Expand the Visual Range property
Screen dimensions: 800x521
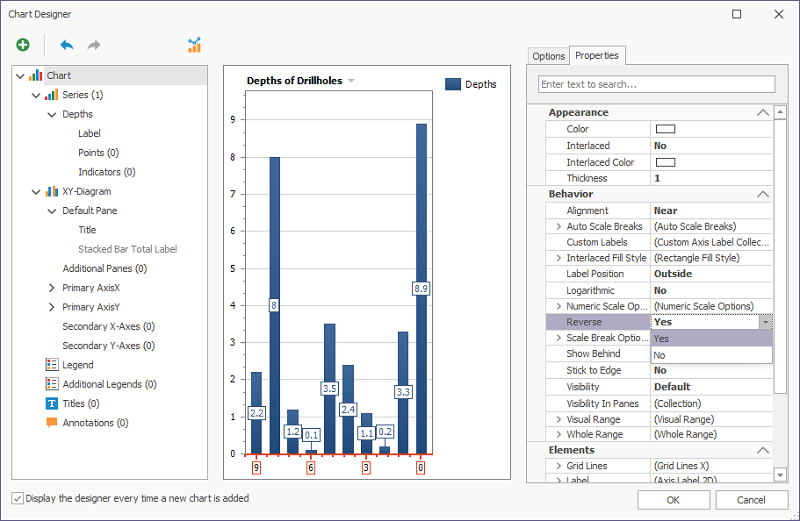pyautogui.click(x=558, y=419)
